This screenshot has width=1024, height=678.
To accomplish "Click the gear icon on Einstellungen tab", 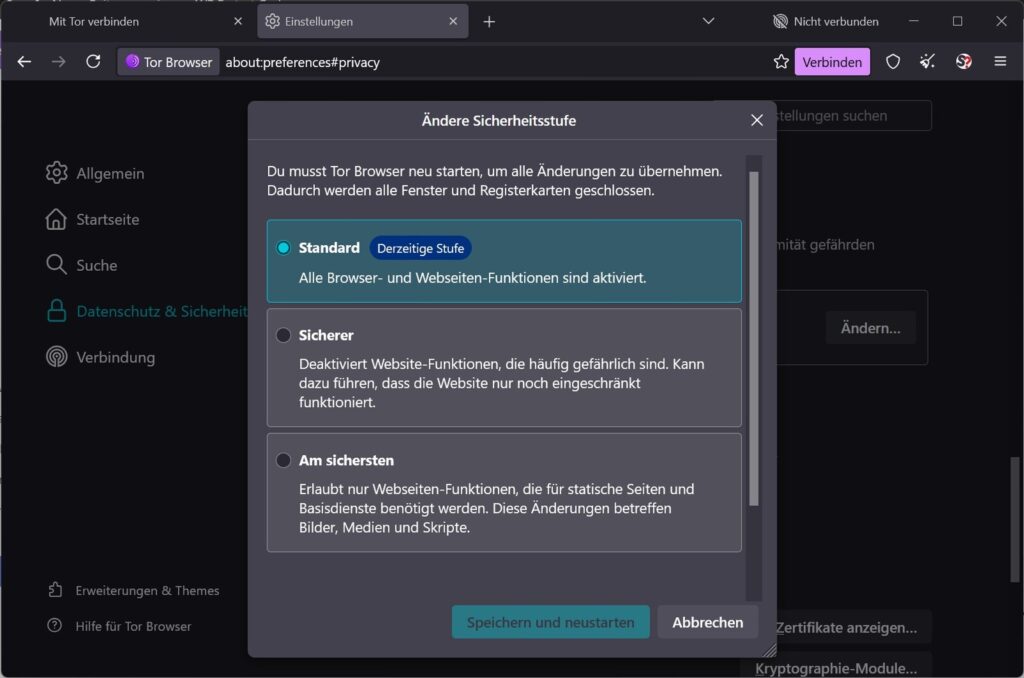I will pyautogui.click(x=272, y=22).
